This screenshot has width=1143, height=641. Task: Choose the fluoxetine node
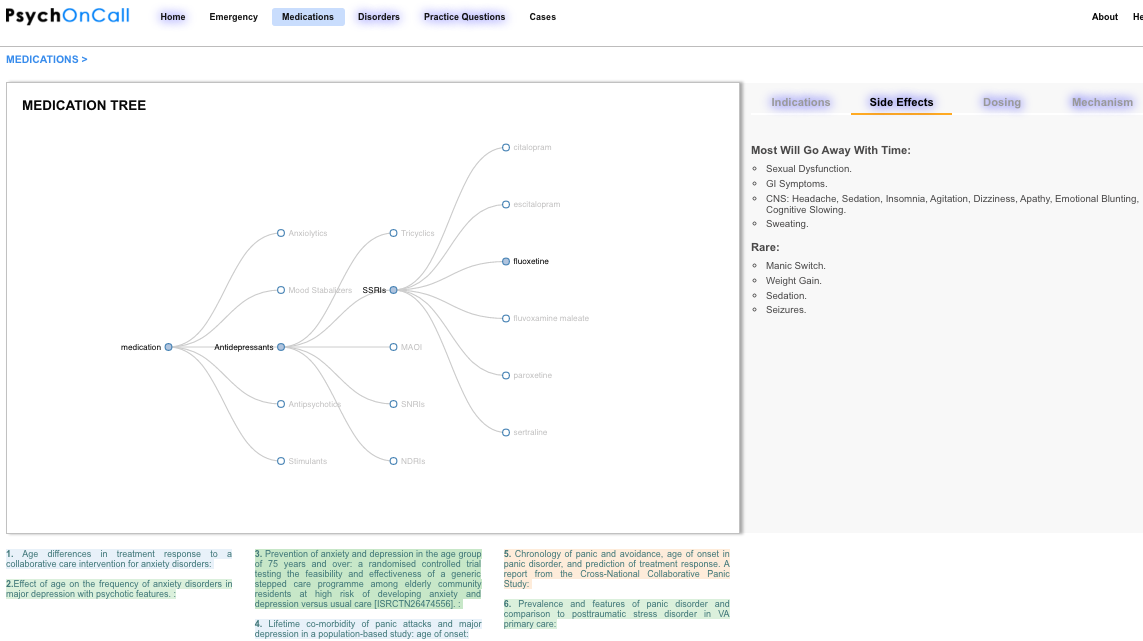(x=506, y=262)
